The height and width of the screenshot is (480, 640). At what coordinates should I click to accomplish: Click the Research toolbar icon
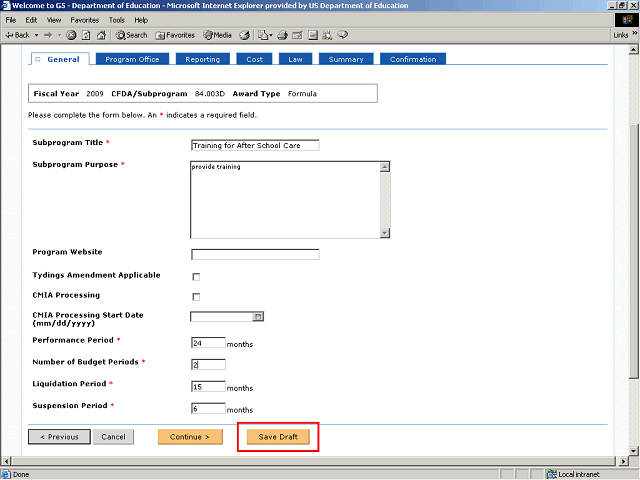tap(327, 36)
